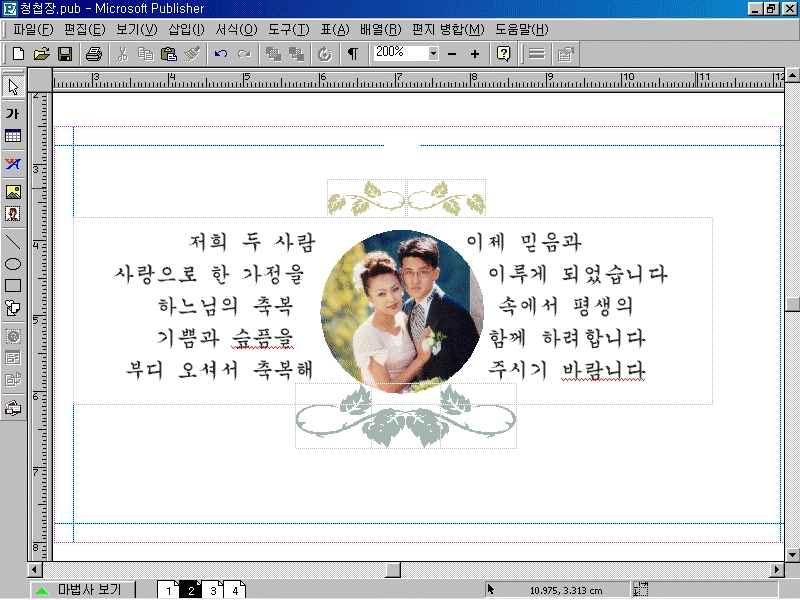Open Help with the question mark icon

[503, 54]
